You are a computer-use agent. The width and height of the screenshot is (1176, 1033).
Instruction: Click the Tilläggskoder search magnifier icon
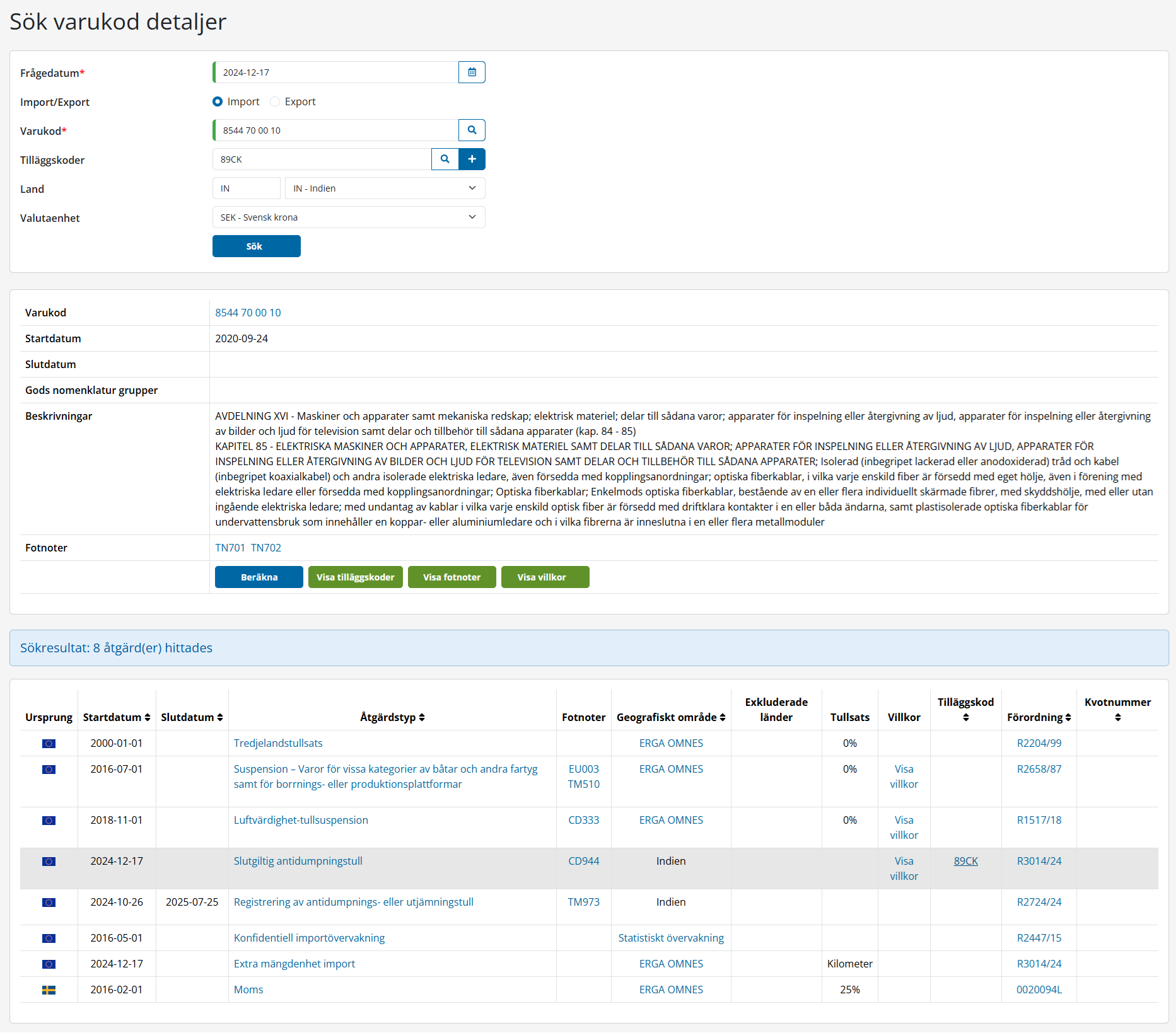445,159
